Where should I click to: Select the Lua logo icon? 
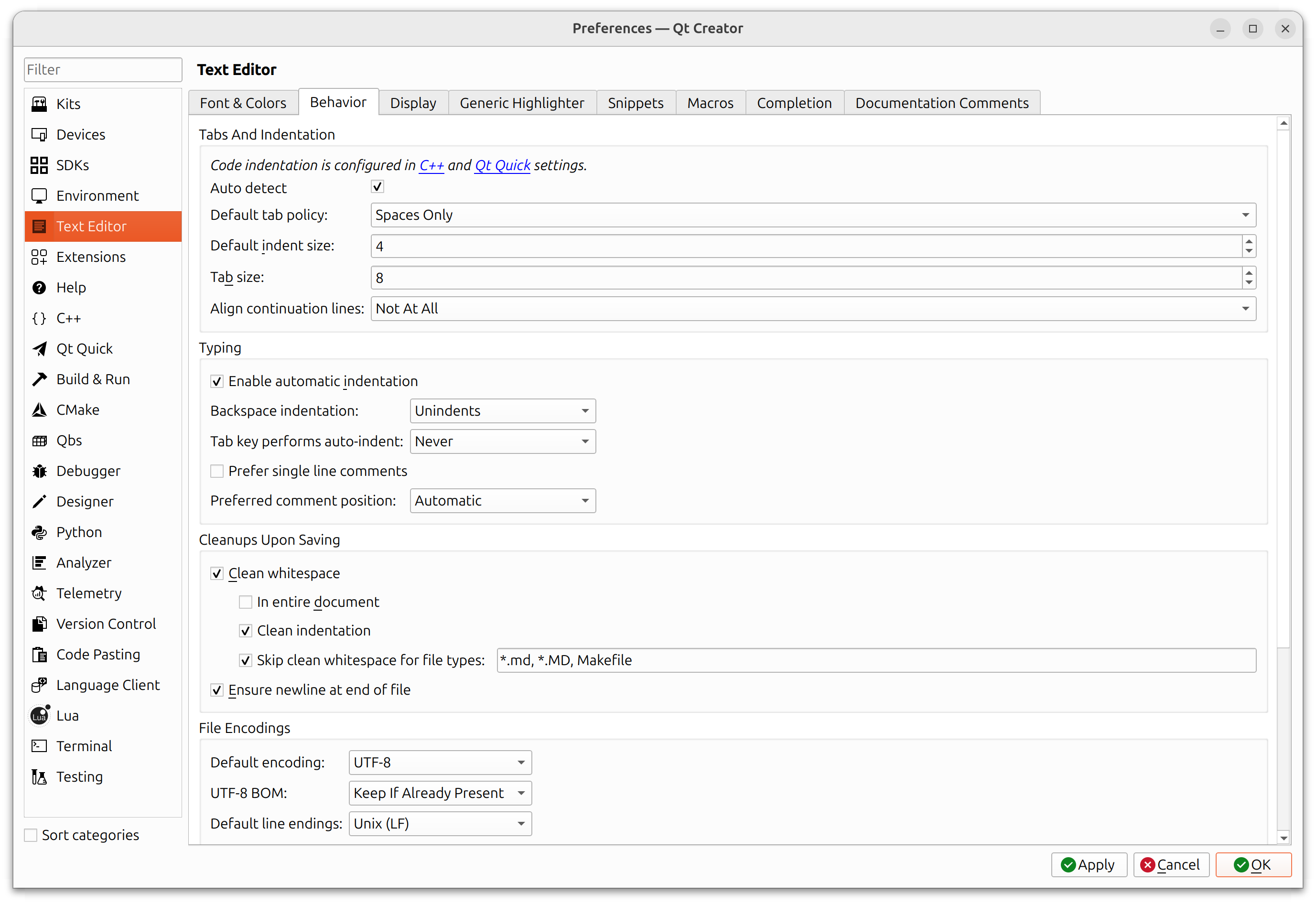coord(40,715)
